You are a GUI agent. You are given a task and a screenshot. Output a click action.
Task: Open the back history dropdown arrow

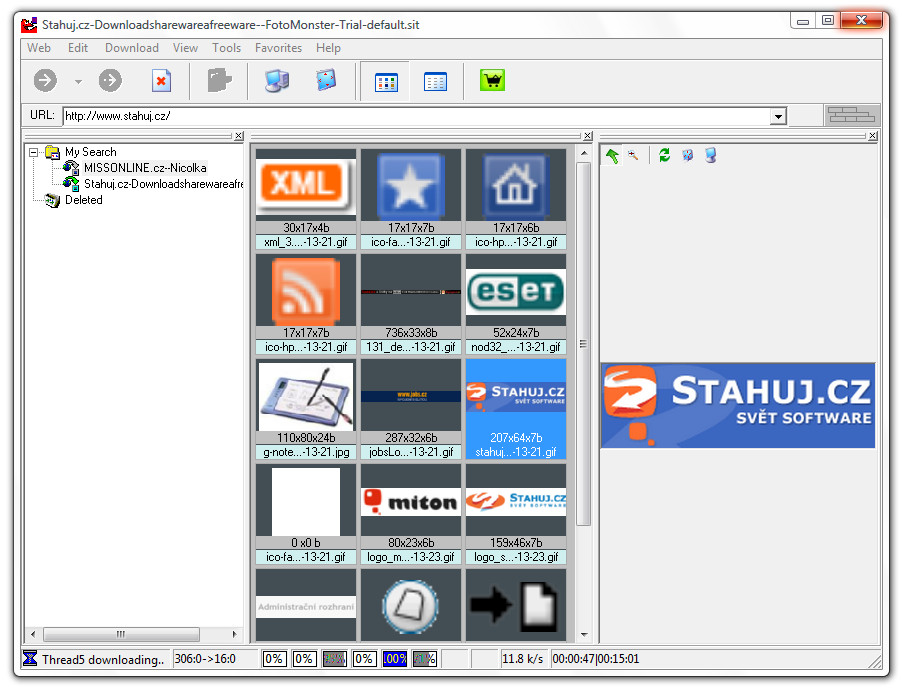pos(78,82)
